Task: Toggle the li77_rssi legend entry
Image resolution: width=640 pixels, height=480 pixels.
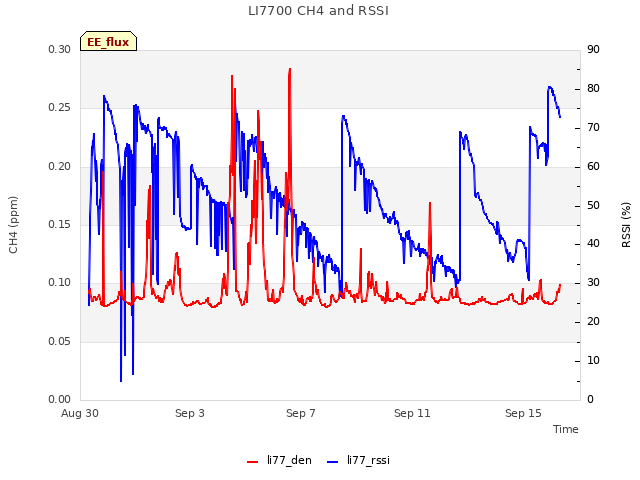Action: click(358, 460)
